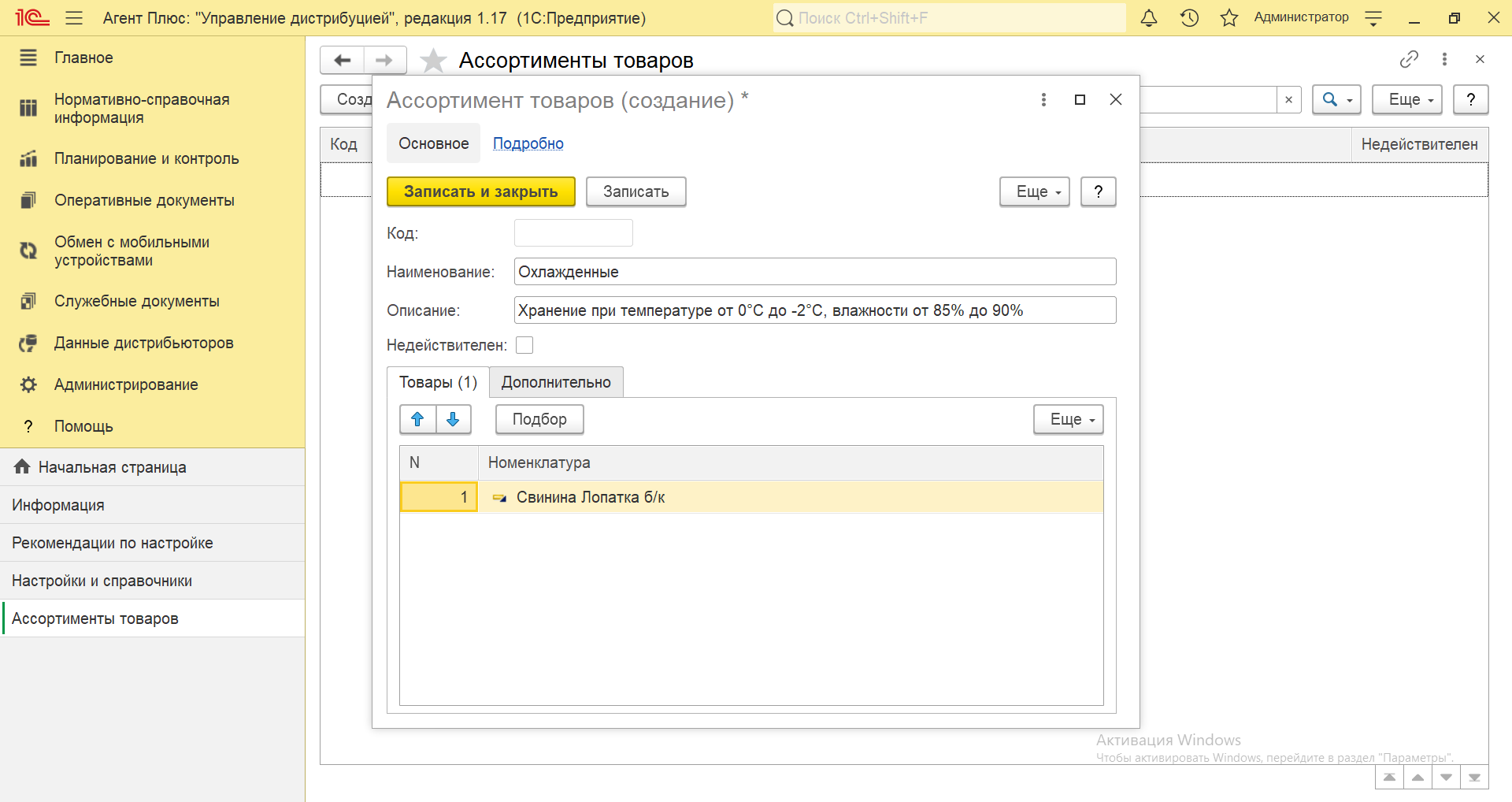Click the notifications bell icon

tap(1149, 18)
